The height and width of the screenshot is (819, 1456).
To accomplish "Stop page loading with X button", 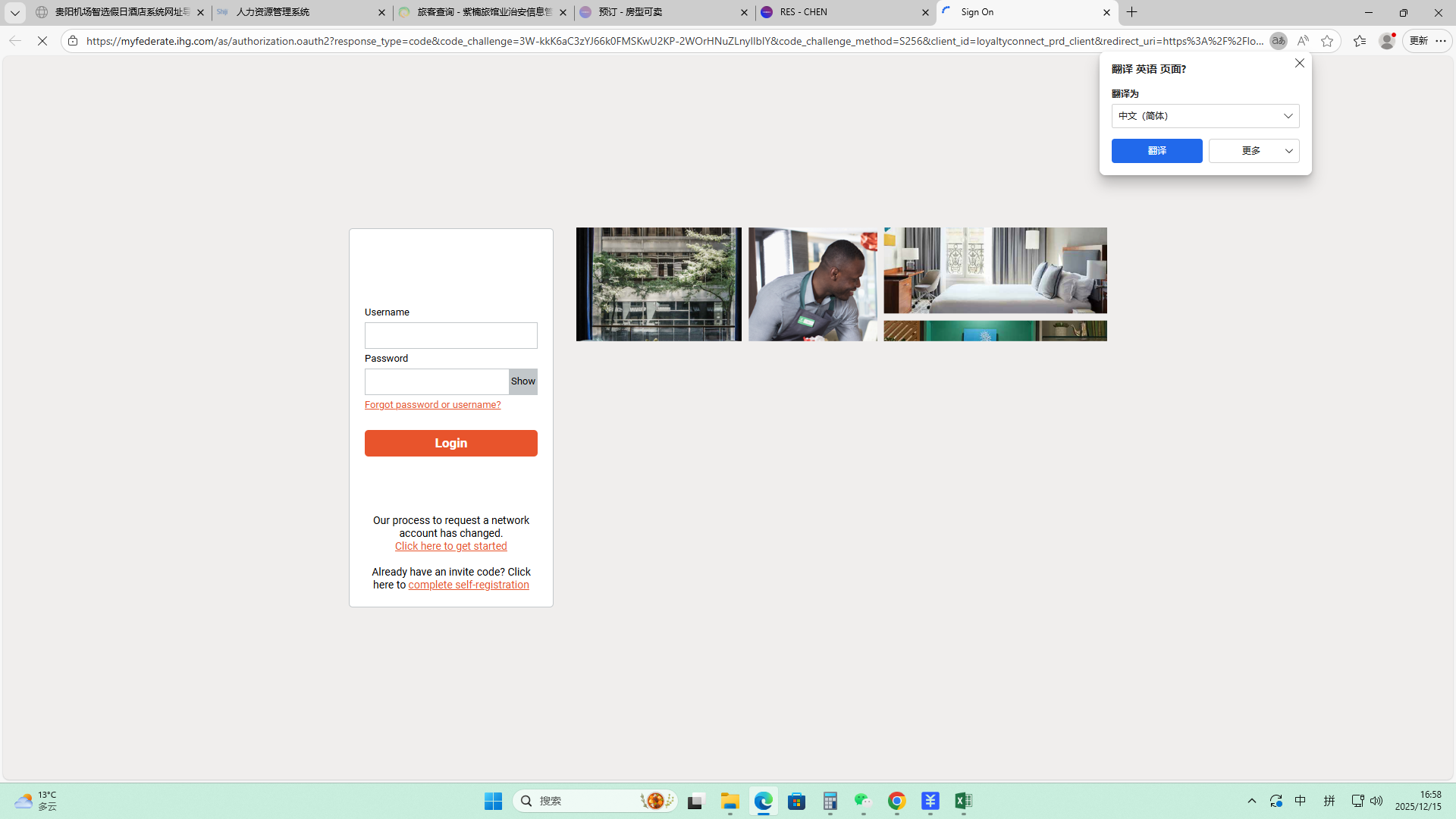I will click(42, 41).
